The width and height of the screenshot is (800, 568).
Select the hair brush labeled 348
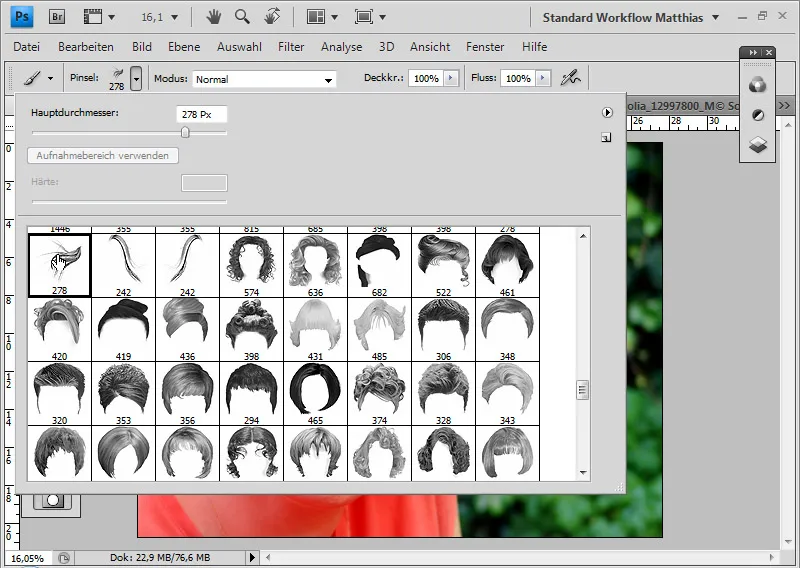pyautogui.click(x=508, y=330)
